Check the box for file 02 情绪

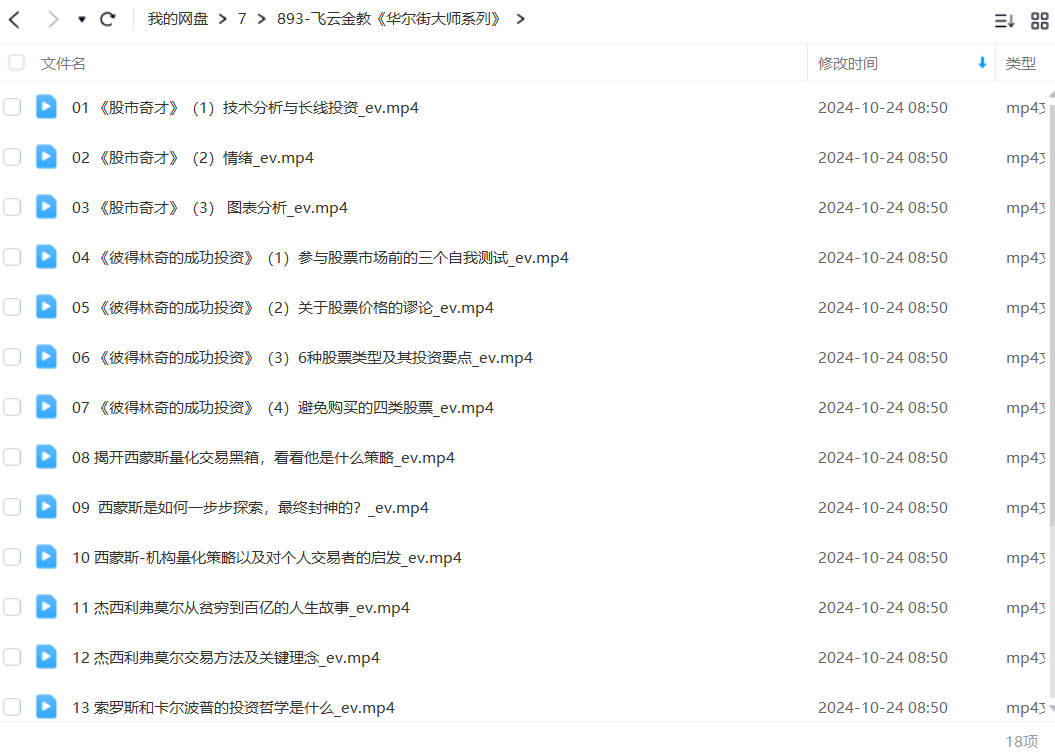(x=12, y=157)
